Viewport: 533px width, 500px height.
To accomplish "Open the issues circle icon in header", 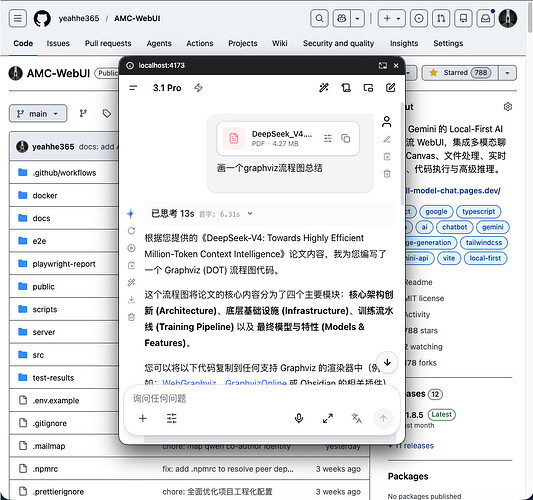I will 419,18.
